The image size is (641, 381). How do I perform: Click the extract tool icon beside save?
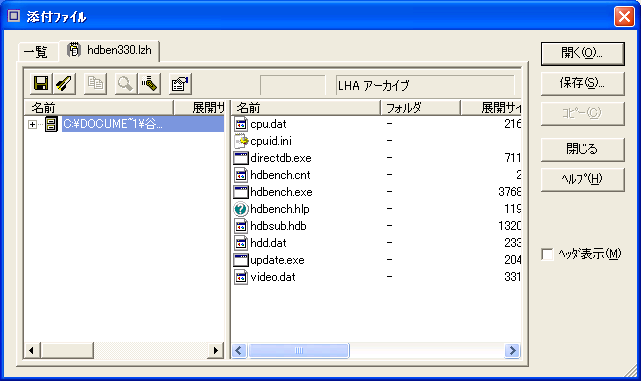tap(64, 84)
